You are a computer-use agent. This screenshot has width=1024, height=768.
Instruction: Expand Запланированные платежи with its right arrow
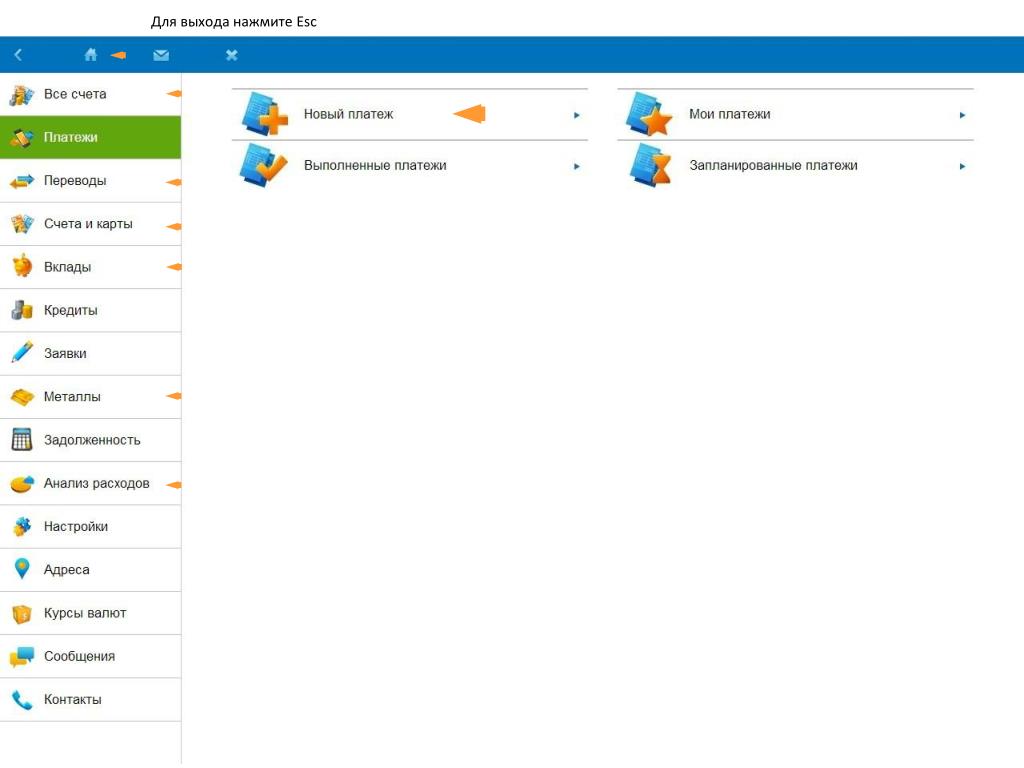coord(962,167)
